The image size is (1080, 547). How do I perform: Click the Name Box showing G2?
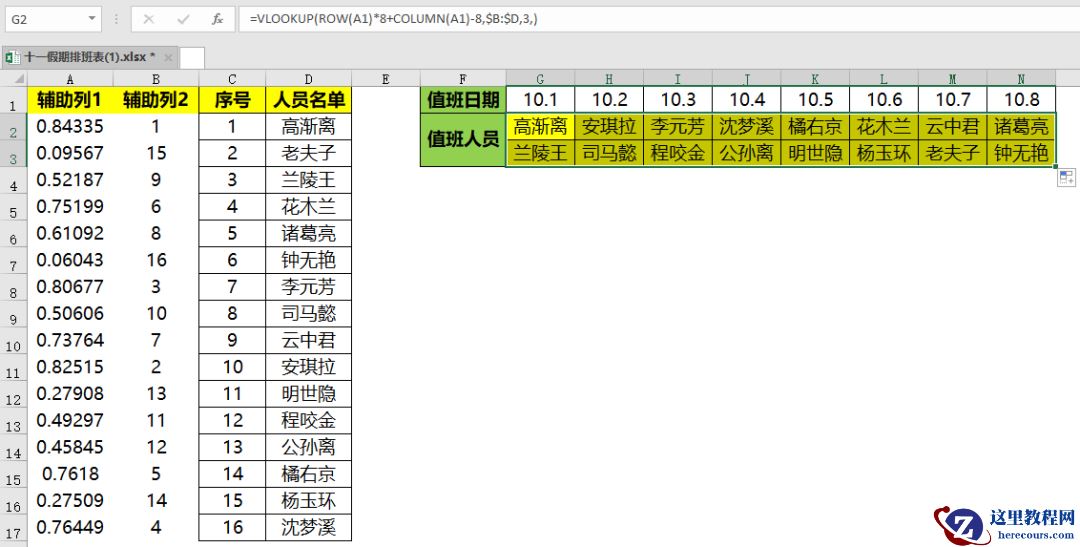click(53, 19)
